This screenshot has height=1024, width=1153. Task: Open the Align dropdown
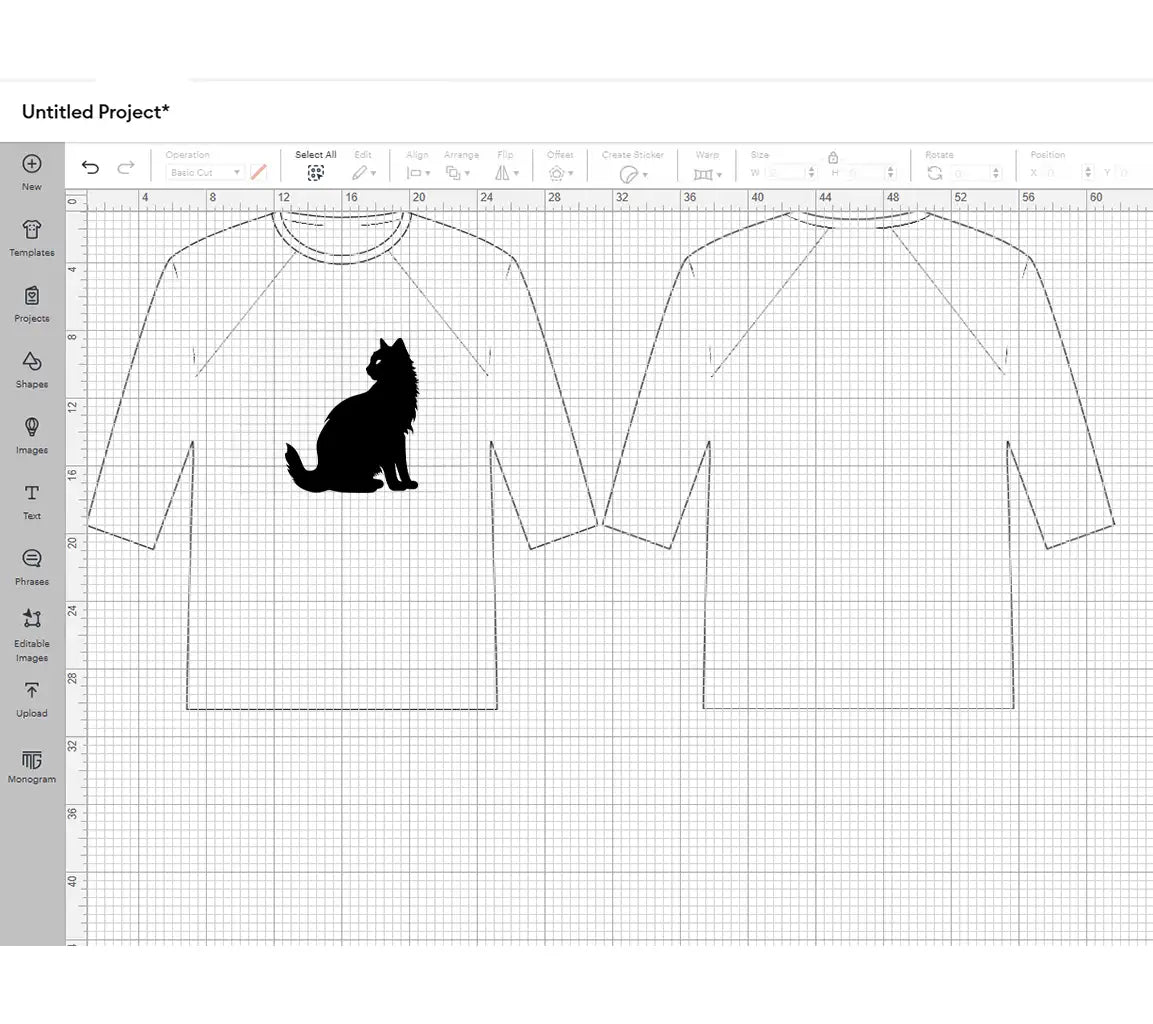(x=418, y=173)
